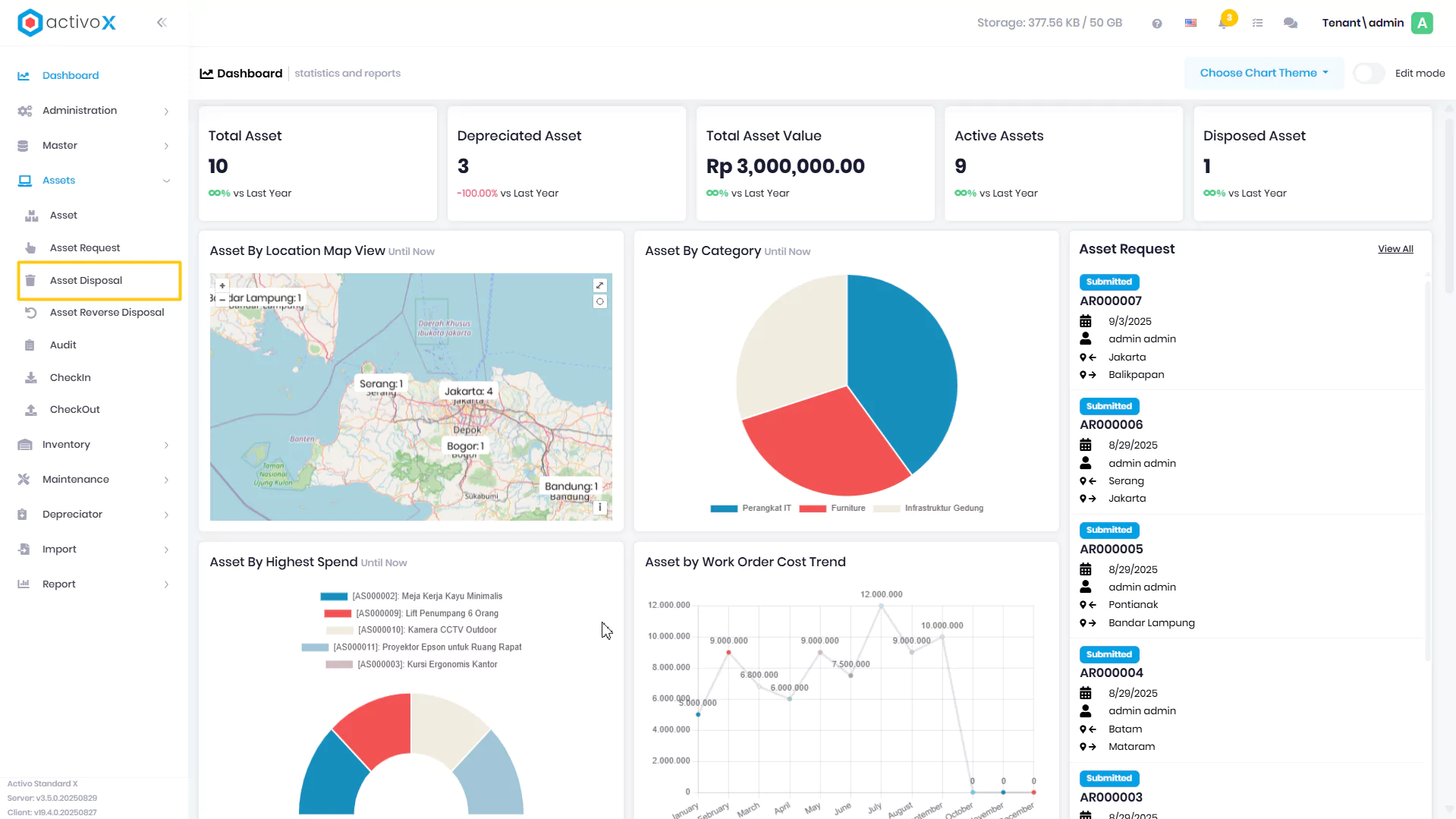Image resolution: width=1456 pixels, height=819 pixels.
Task: Expand the Master menu chevron
Action: point(166,146)
